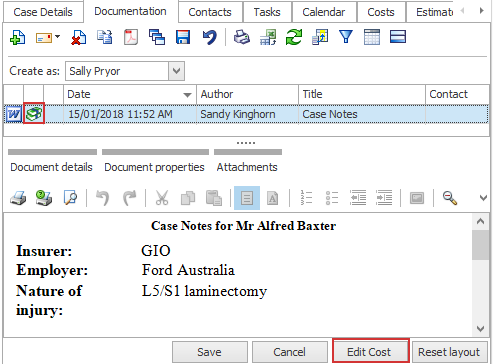Viewport: 493px width, 364px height.
Task: Click the green money cost icon in row
Action: click(34, 114)
